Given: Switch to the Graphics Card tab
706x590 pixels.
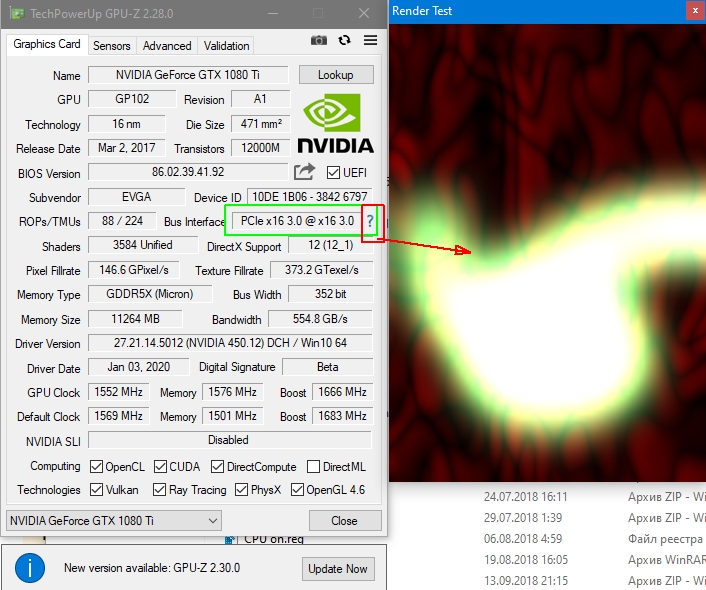Looking at the screenshot, I should pos(47,44).
